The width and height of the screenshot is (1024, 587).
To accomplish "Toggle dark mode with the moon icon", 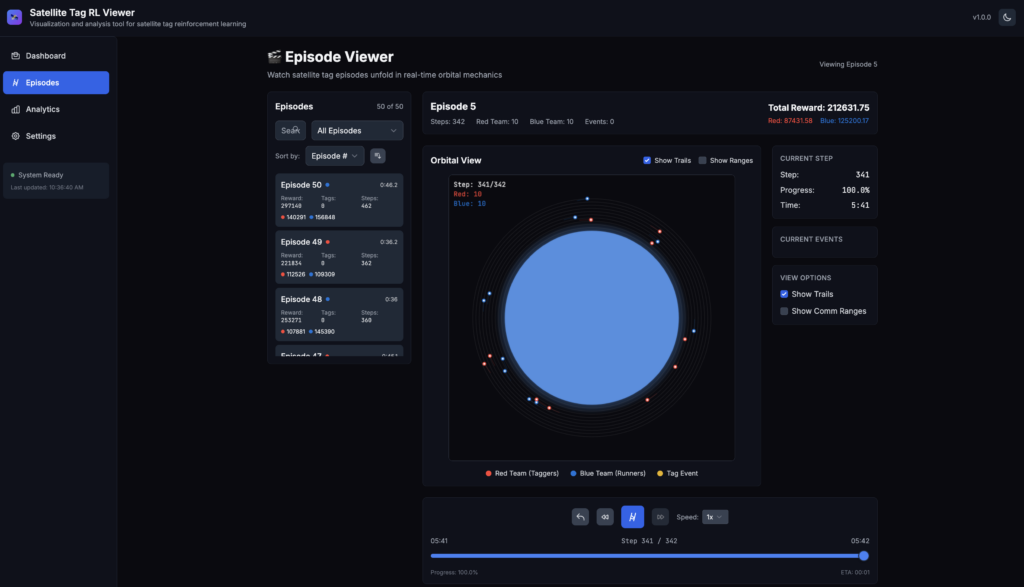I will point(1007,17).
